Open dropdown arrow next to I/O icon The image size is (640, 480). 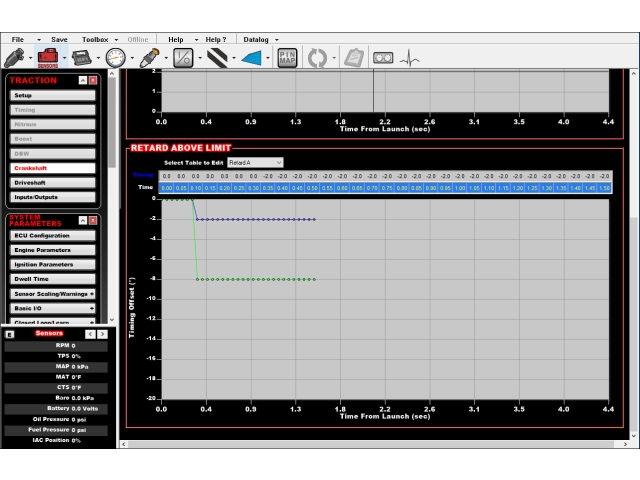tap(200, 58)
